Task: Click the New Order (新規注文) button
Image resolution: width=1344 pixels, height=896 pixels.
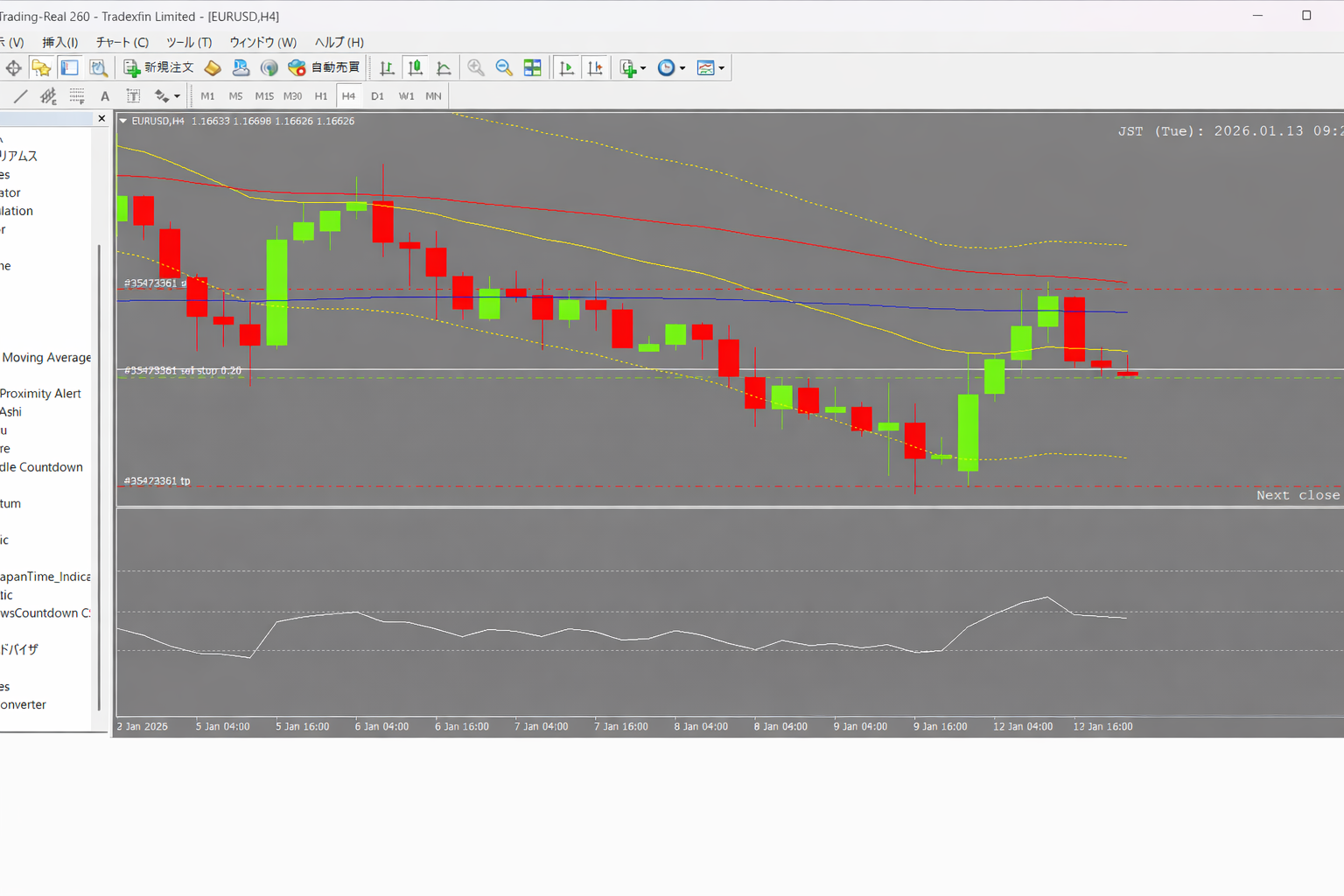Action: 159,67
